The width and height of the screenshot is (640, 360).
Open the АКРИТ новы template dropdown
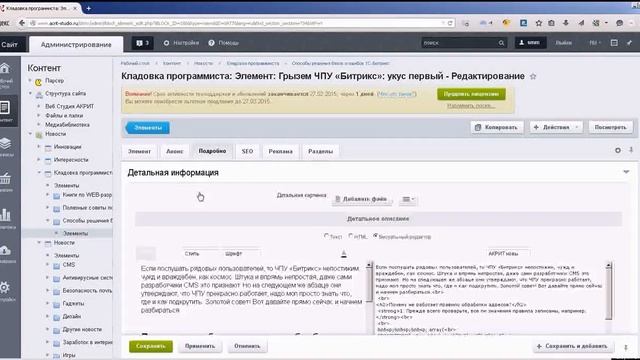pyautogui.click(x=509, y=253)
